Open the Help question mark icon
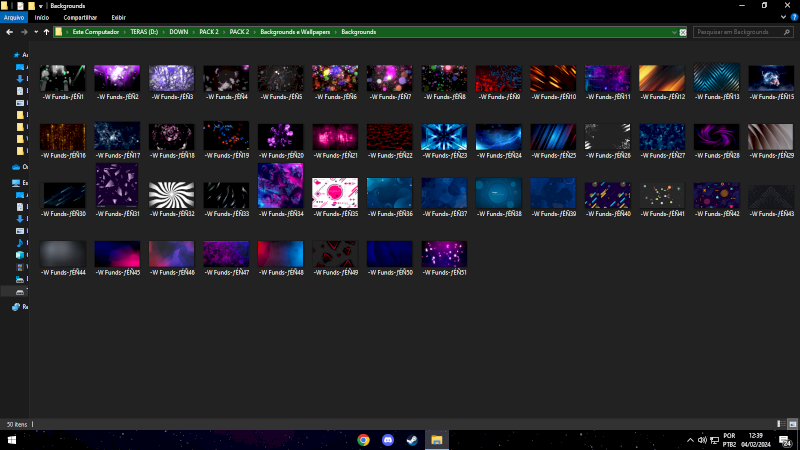This screenshot has height=450, width=800. coord(792,17)
